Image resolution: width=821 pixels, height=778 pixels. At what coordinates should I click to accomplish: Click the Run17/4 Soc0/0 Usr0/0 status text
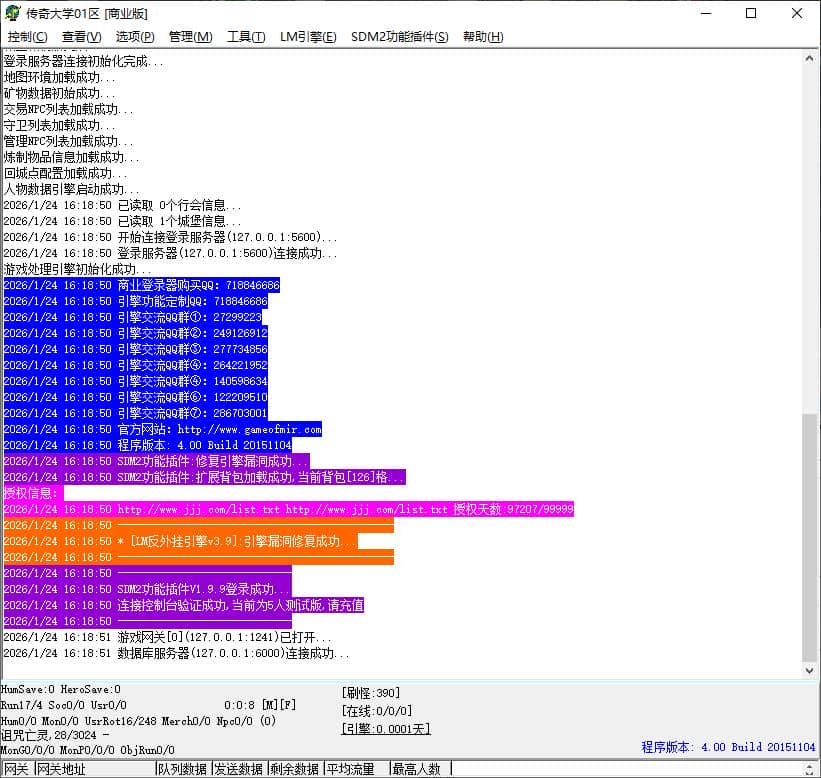[63, 705]
